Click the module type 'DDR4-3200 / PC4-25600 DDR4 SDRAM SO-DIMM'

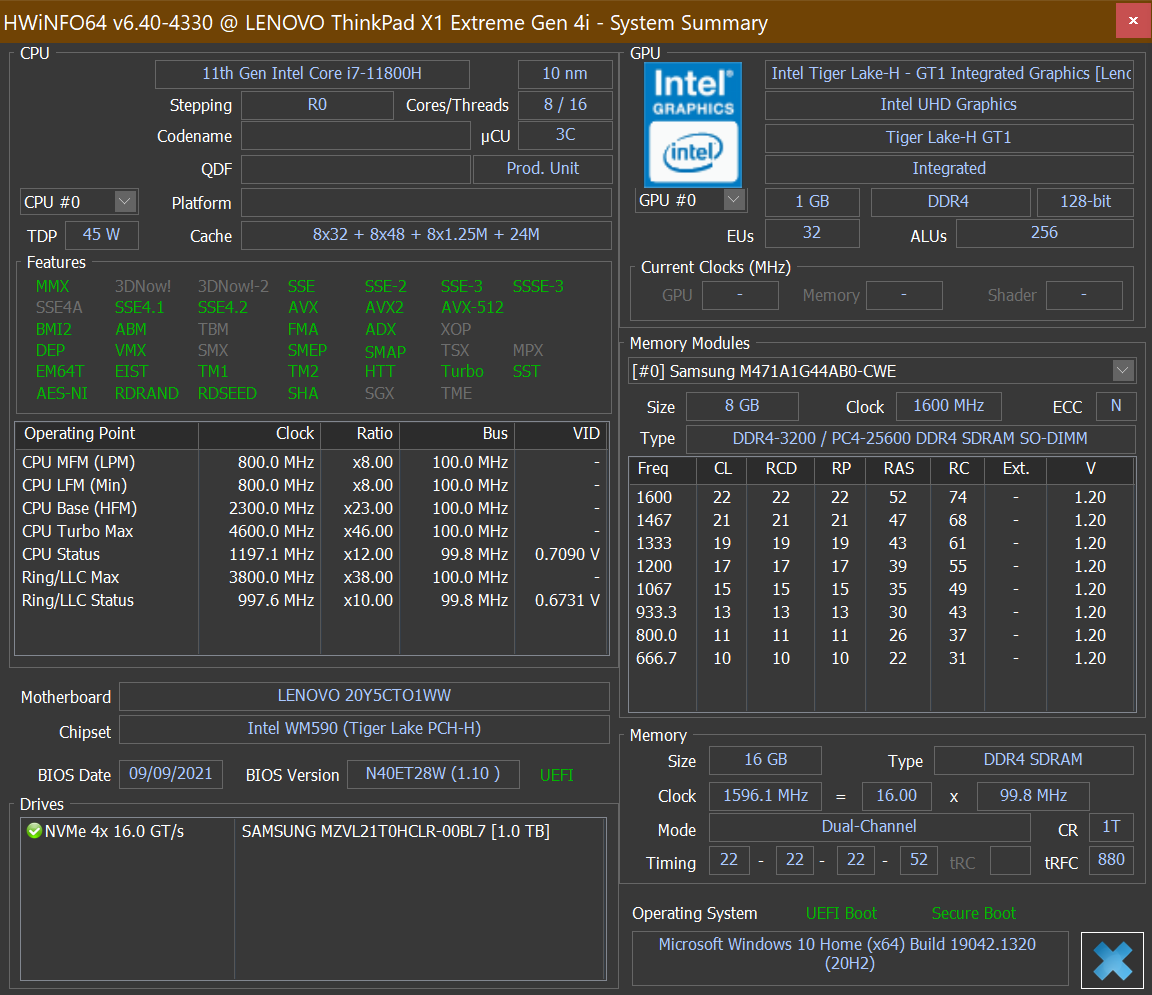point(910,439)
